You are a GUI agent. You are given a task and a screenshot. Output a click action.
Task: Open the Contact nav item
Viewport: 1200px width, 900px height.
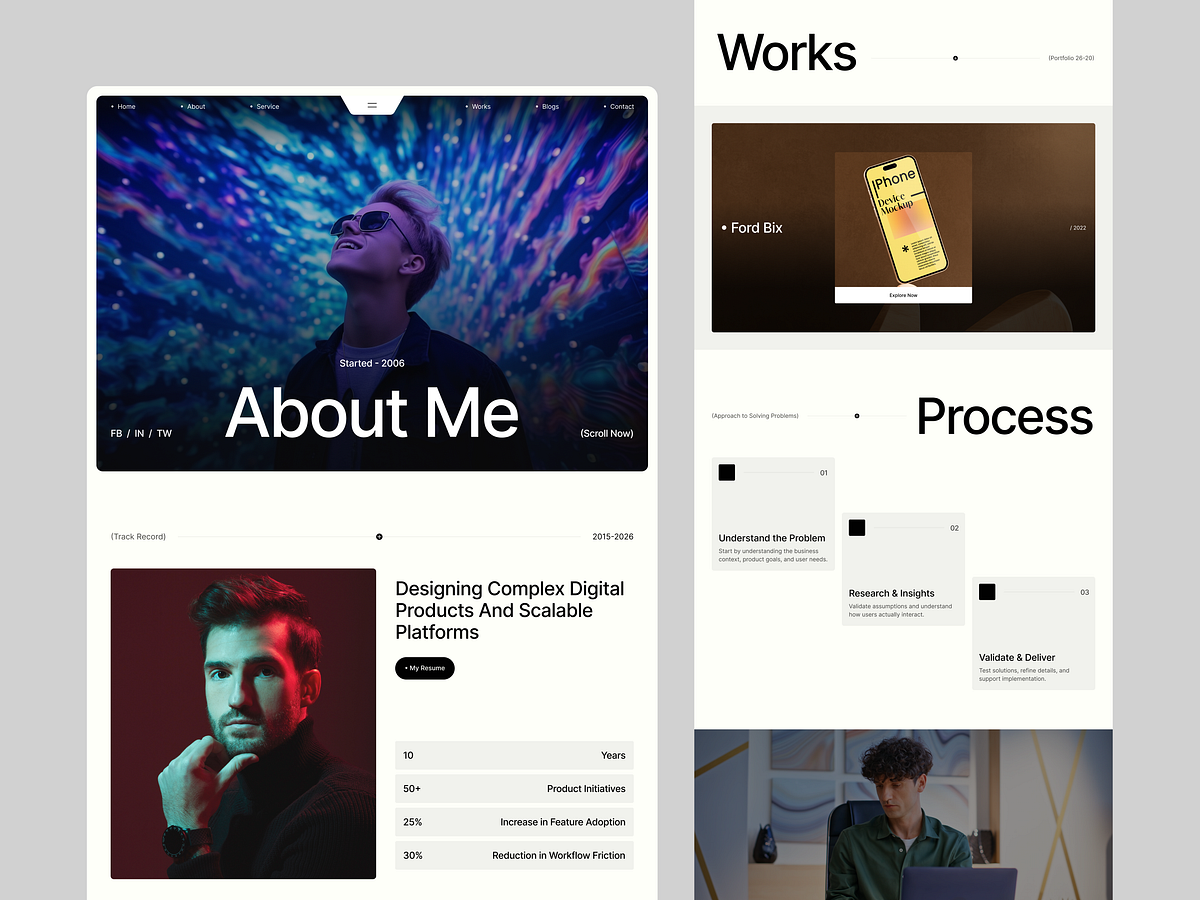pos(619,106)
